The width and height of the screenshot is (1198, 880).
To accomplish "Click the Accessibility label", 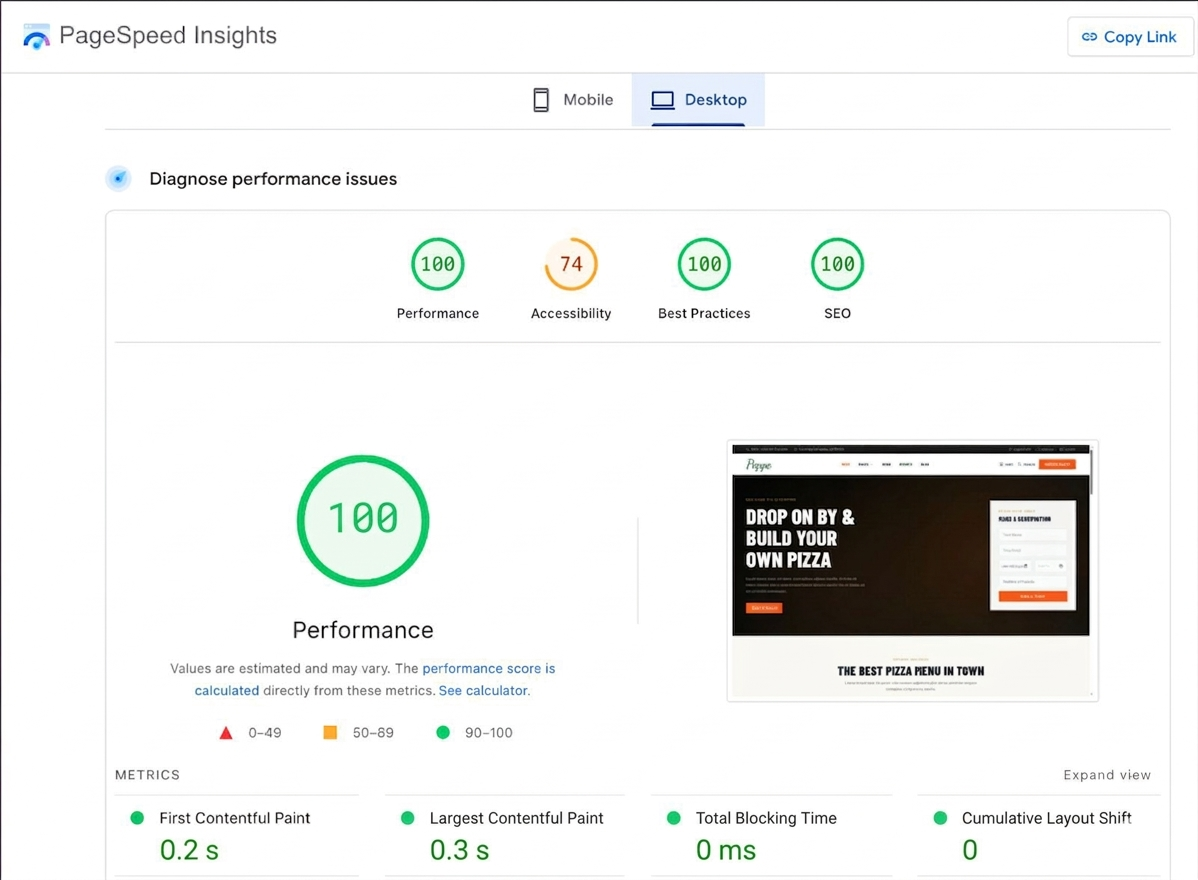I will (571, 313).
